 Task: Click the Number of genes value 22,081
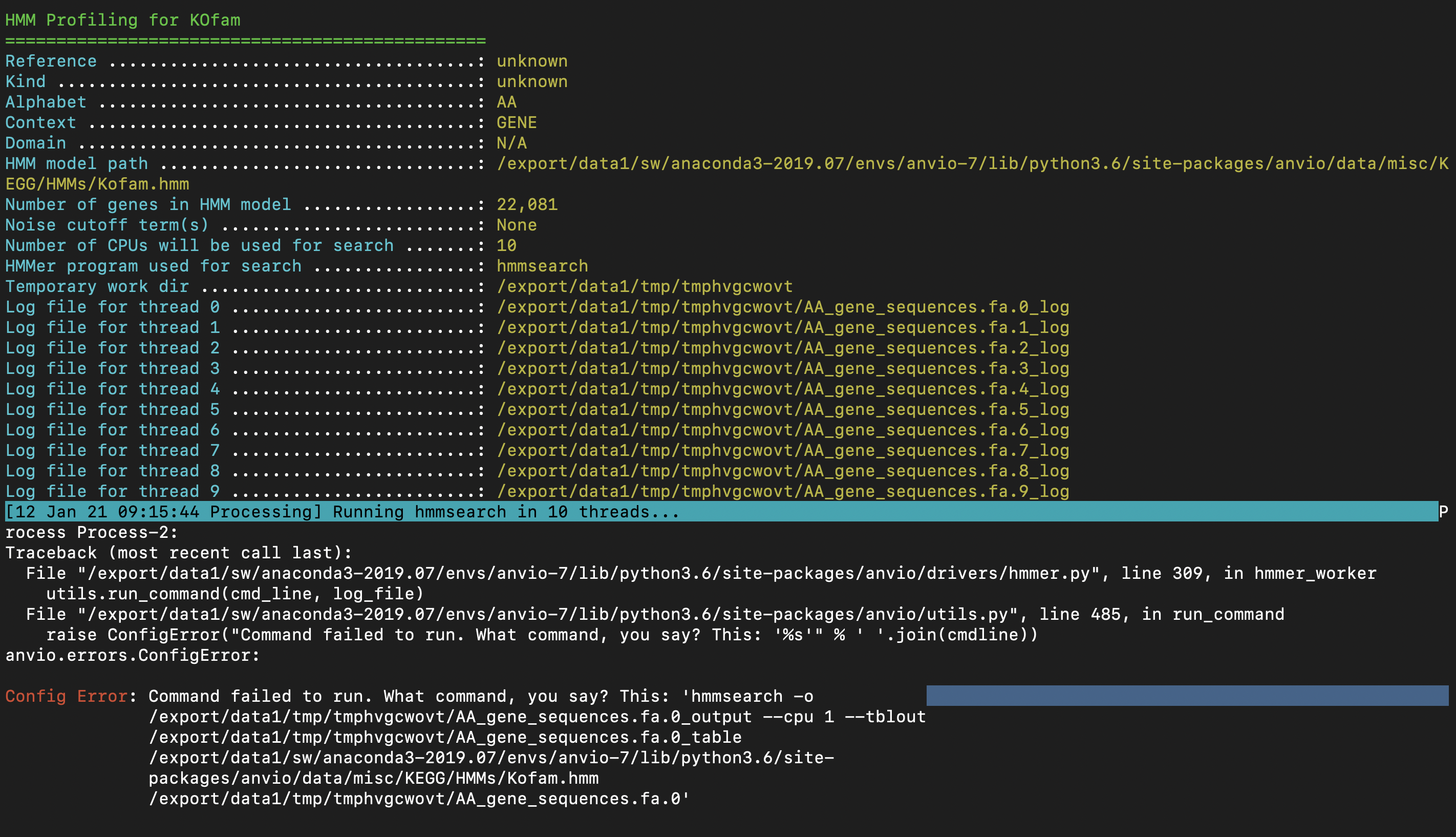pos(527,204)
